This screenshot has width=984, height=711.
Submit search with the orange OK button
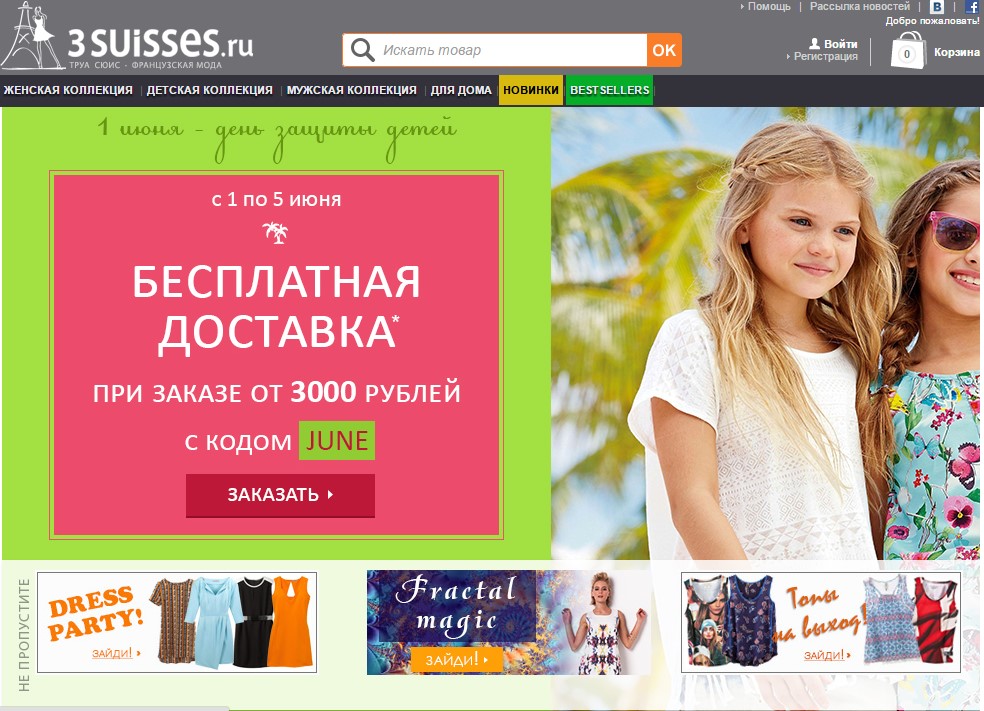tap(664, 50)
